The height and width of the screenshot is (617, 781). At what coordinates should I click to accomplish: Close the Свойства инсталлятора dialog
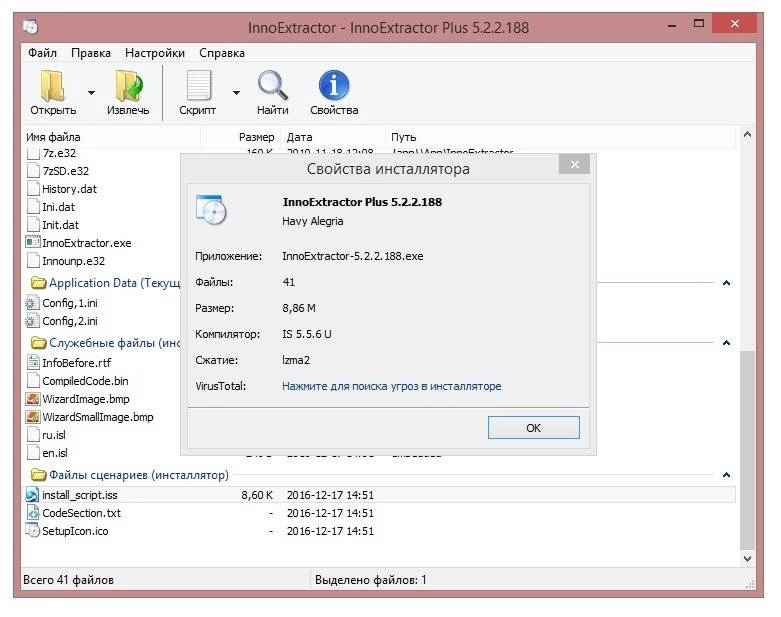click(x=574, y=164)
